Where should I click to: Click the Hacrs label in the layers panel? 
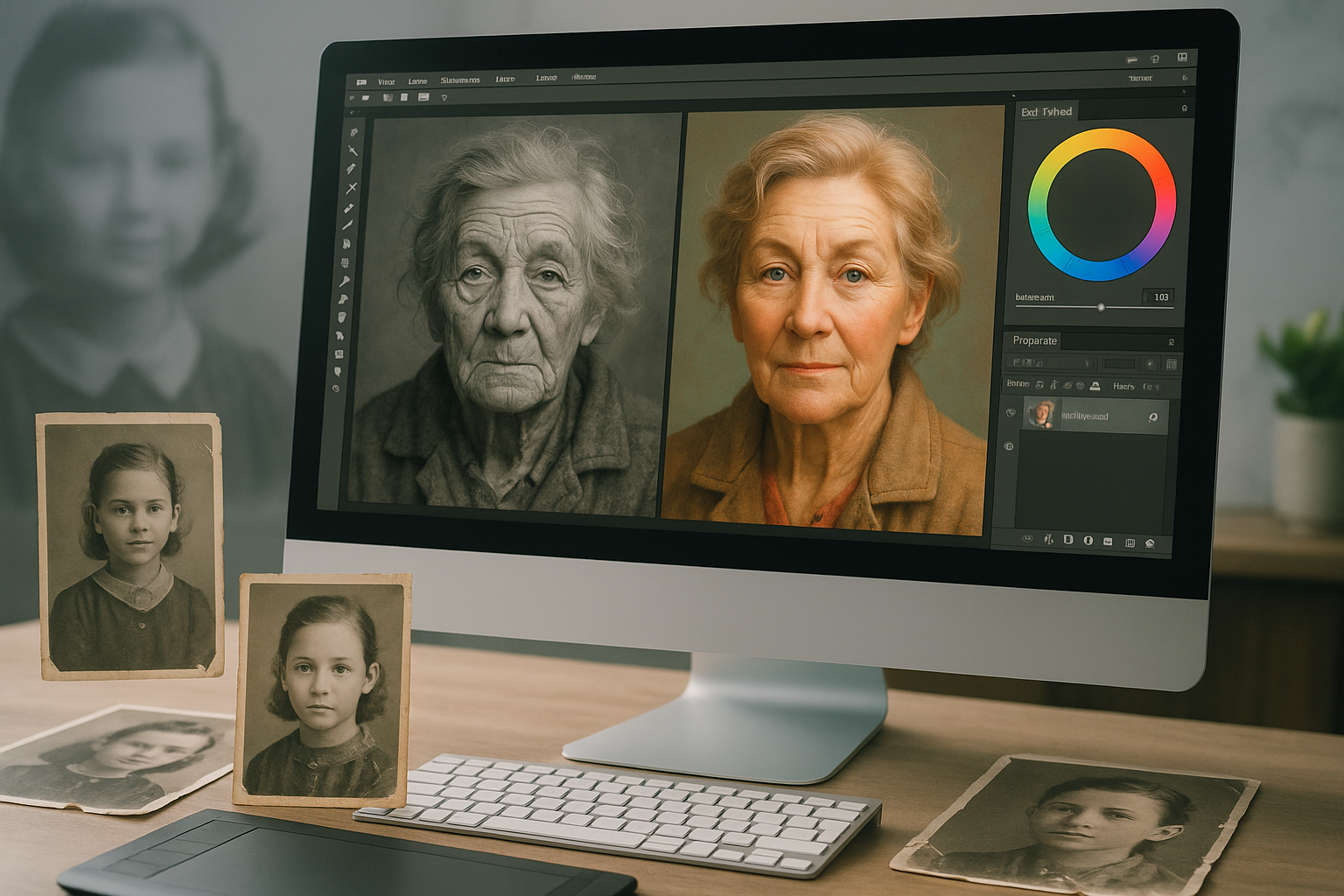1123,386
